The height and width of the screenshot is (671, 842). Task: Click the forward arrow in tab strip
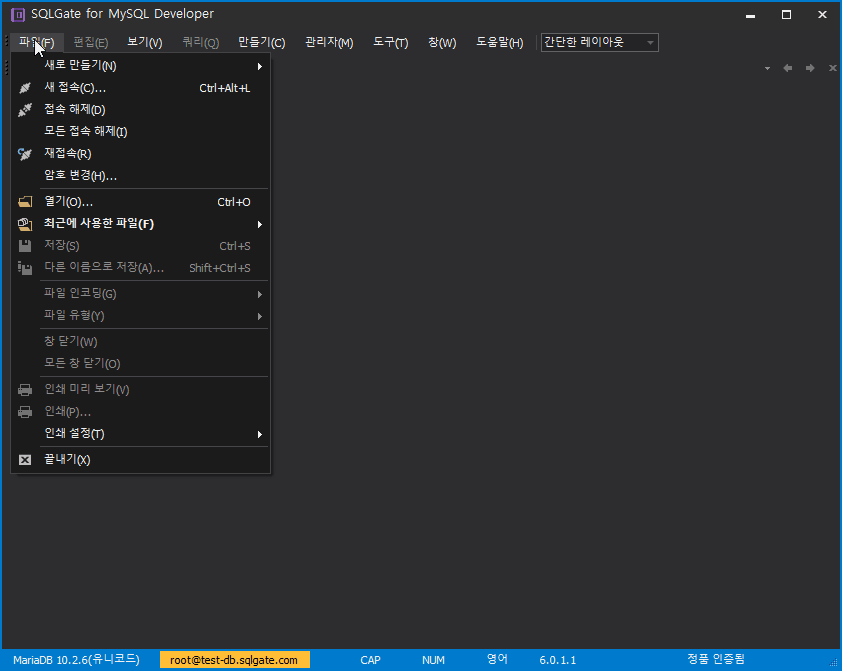[810, 68]
